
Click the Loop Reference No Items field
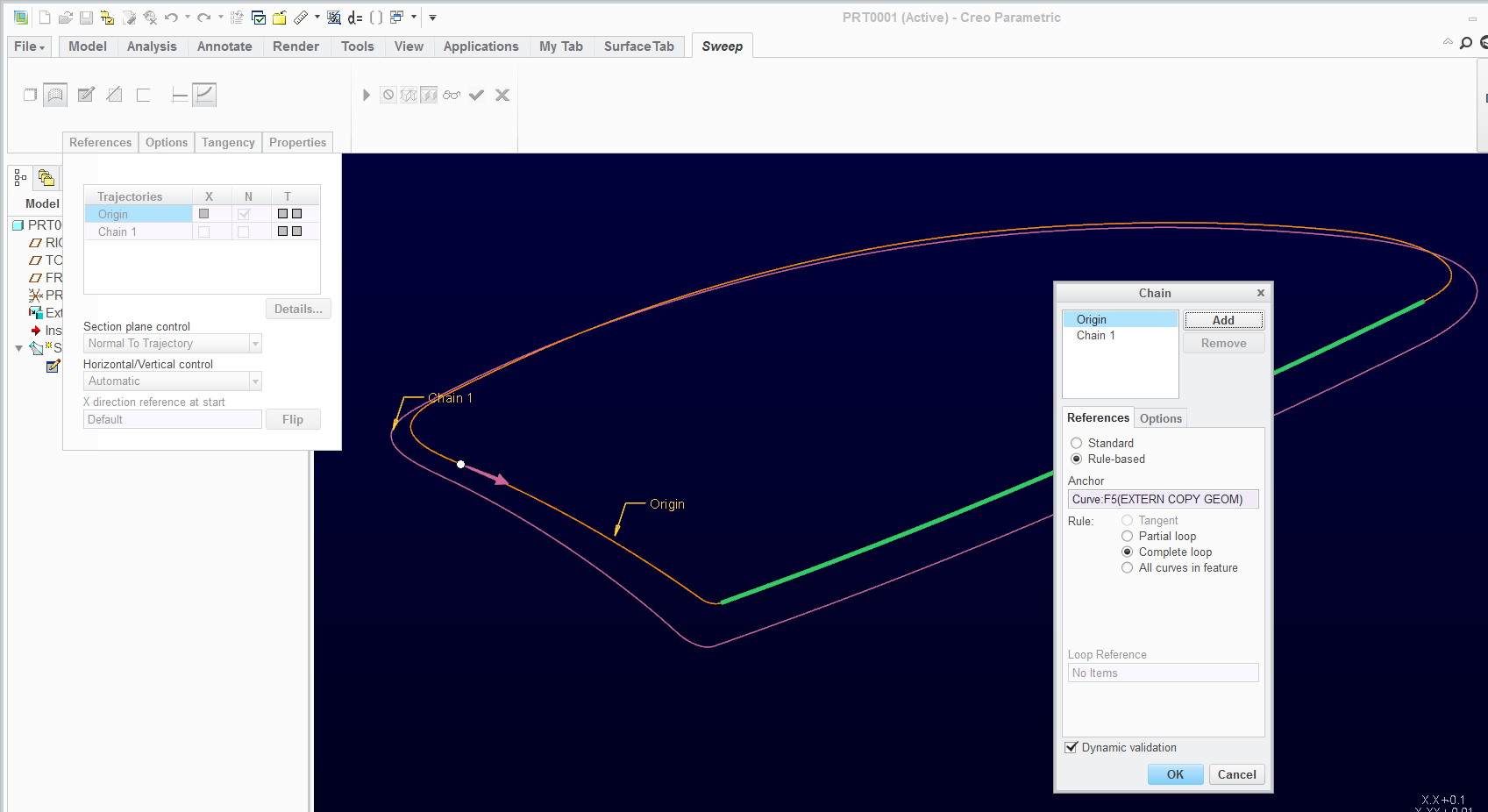[x=1163, y=673]
